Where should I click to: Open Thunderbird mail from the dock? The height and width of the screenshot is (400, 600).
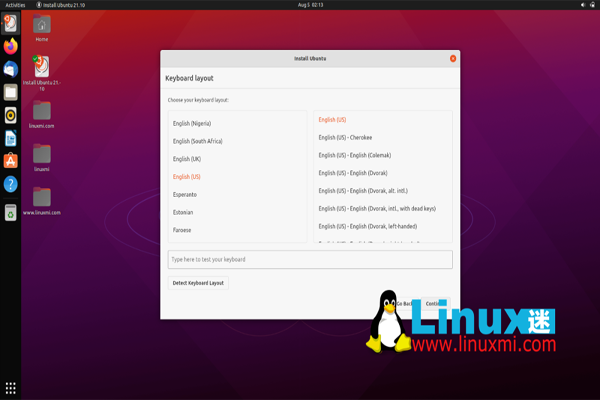pyautogui.click(x=10, y=69)
